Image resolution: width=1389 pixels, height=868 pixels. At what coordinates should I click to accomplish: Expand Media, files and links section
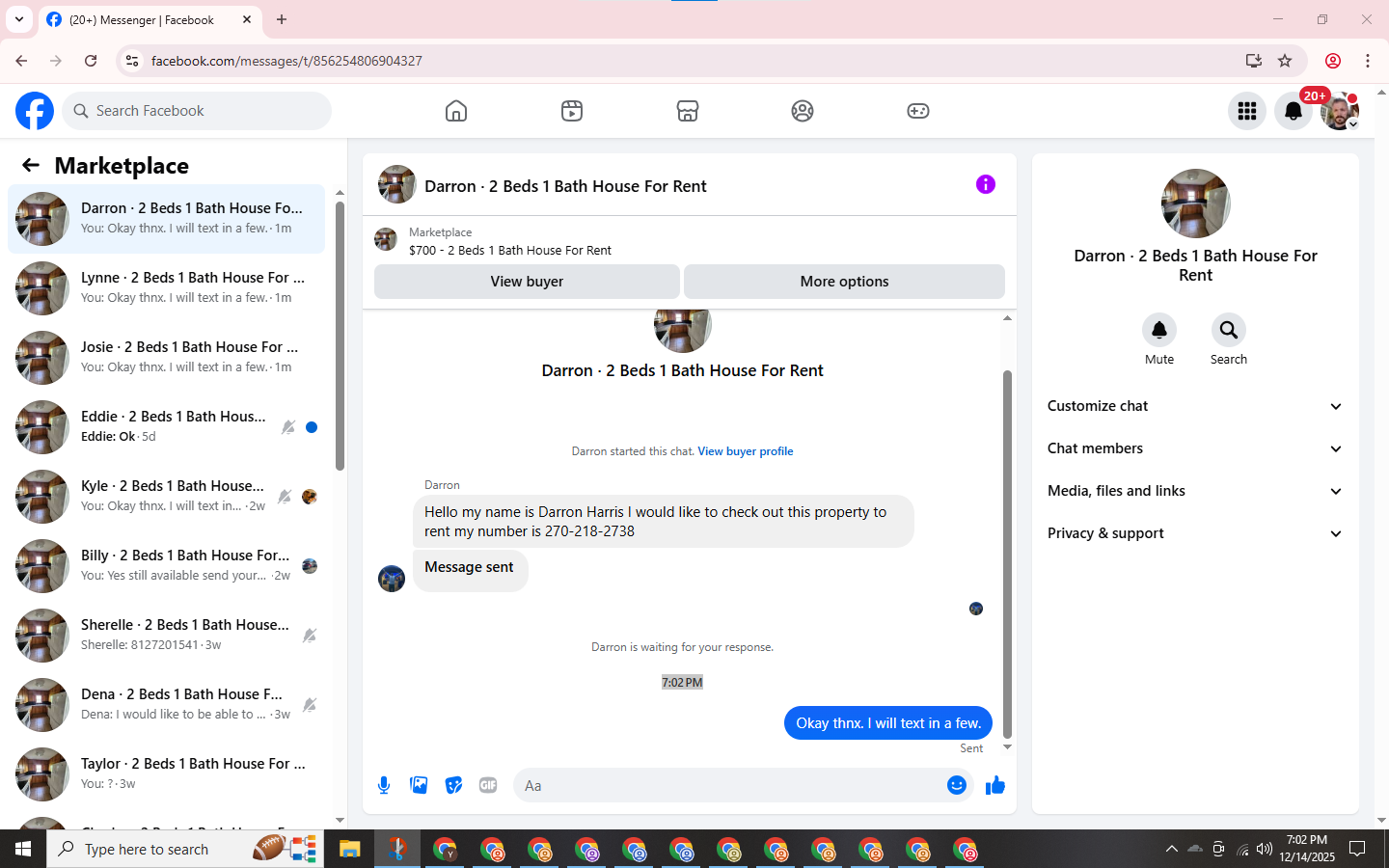1195,491
